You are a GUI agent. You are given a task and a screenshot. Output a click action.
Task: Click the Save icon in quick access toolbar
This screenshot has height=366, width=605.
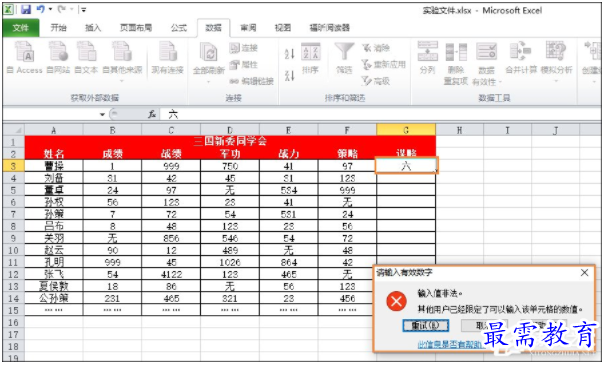pos(25,9)
